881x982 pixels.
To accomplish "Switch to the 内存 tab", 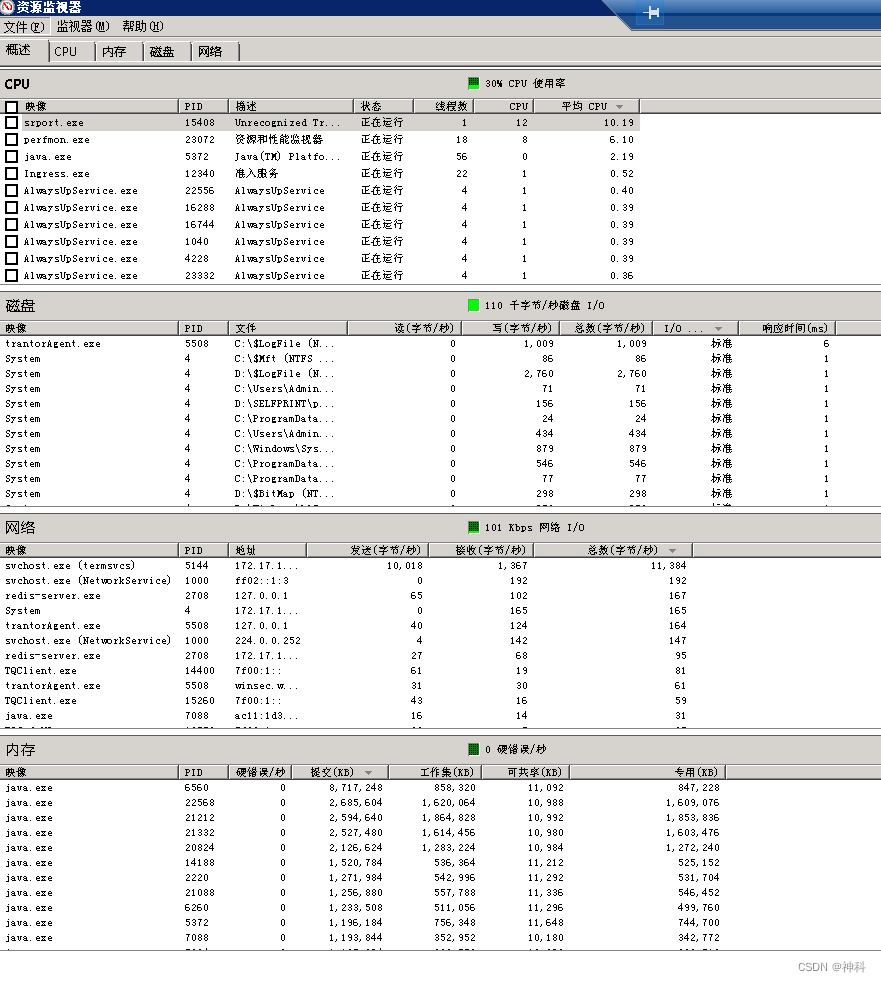I will pos(116,51).
